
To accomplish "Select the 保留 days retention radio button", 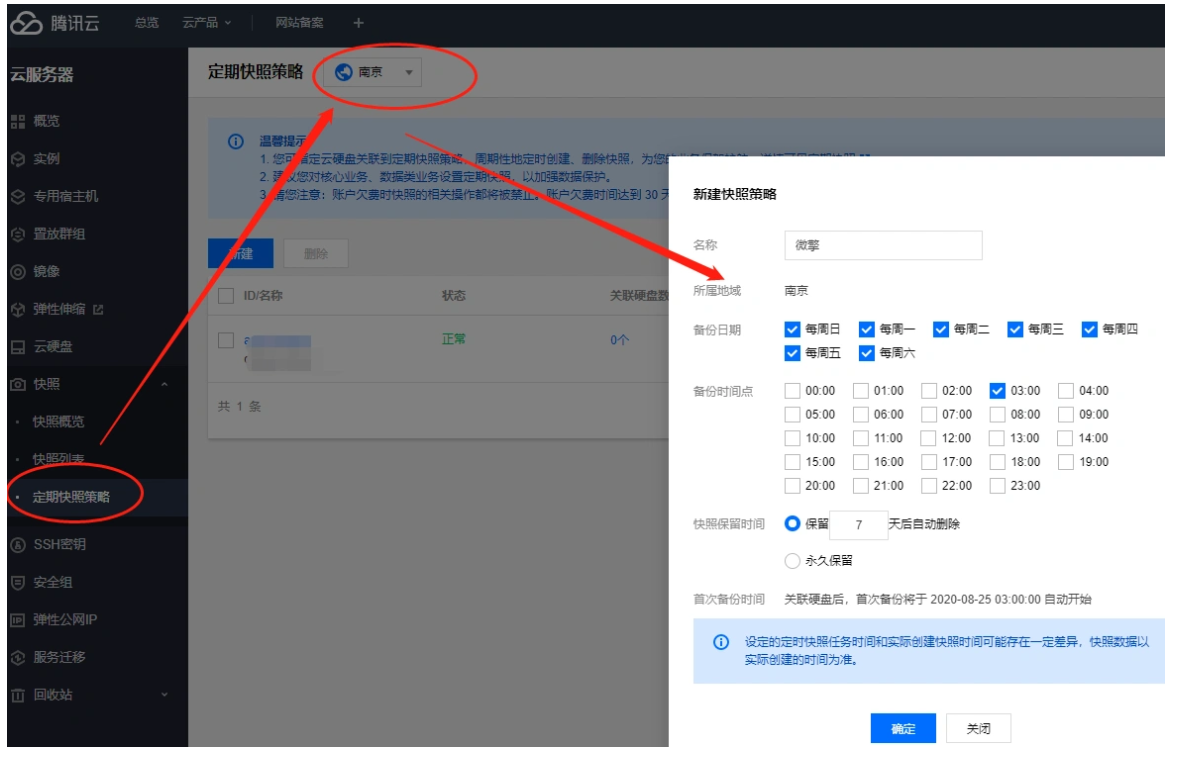I will (792, 524).
